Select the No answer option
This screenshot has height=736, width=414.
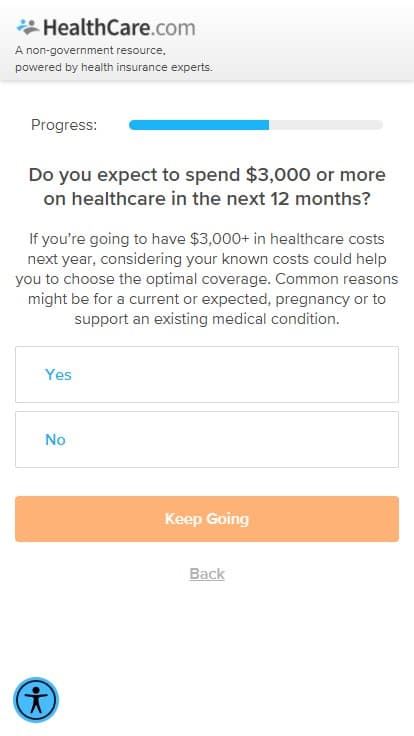(x=207, y=439)
